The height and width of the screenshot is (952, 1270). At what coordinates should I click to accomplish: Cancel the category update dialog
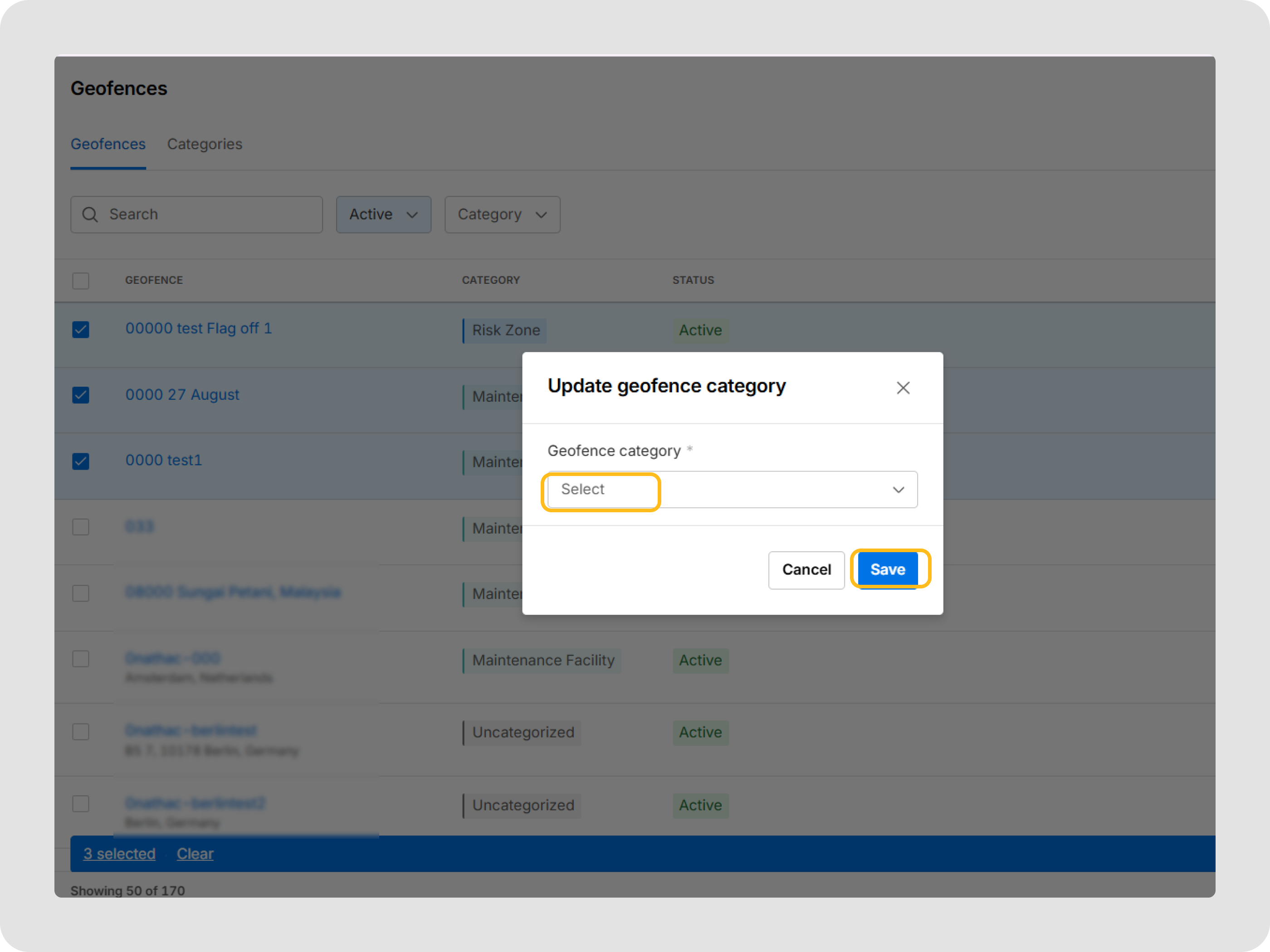coord(806,569)
